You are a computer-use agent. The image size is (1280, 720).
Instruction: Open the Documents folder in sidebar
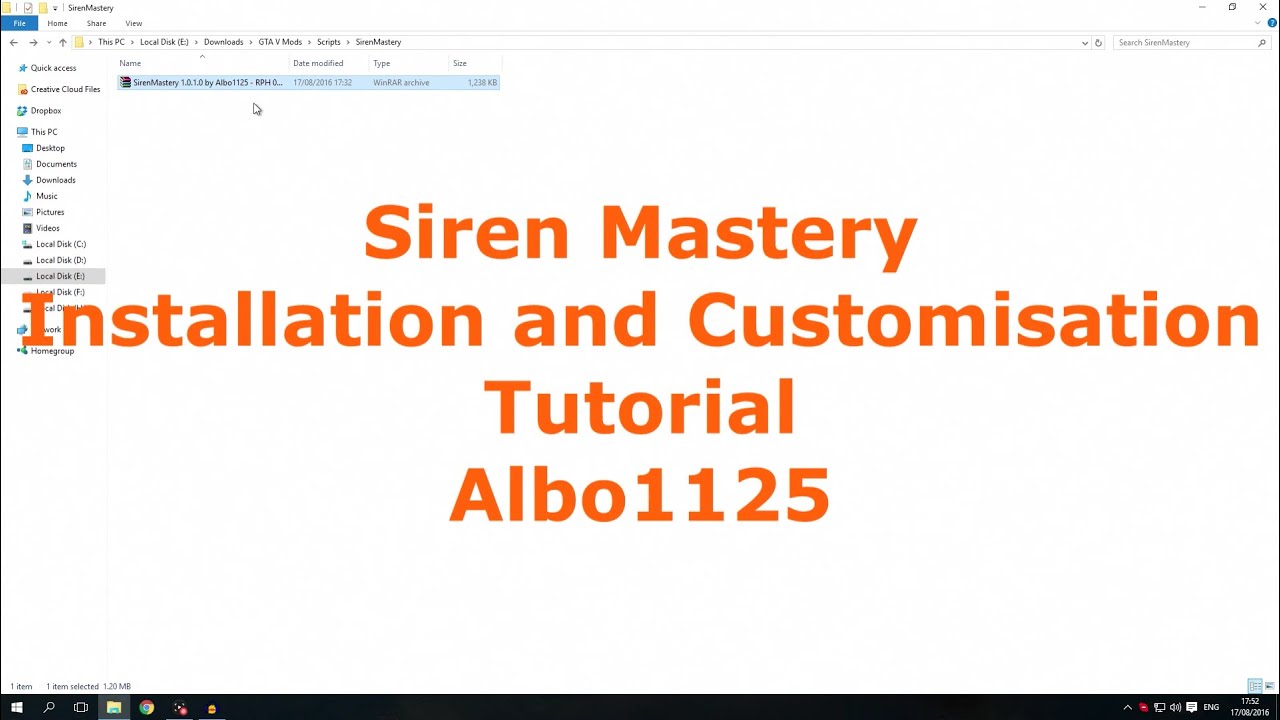(x=56, y=164)
